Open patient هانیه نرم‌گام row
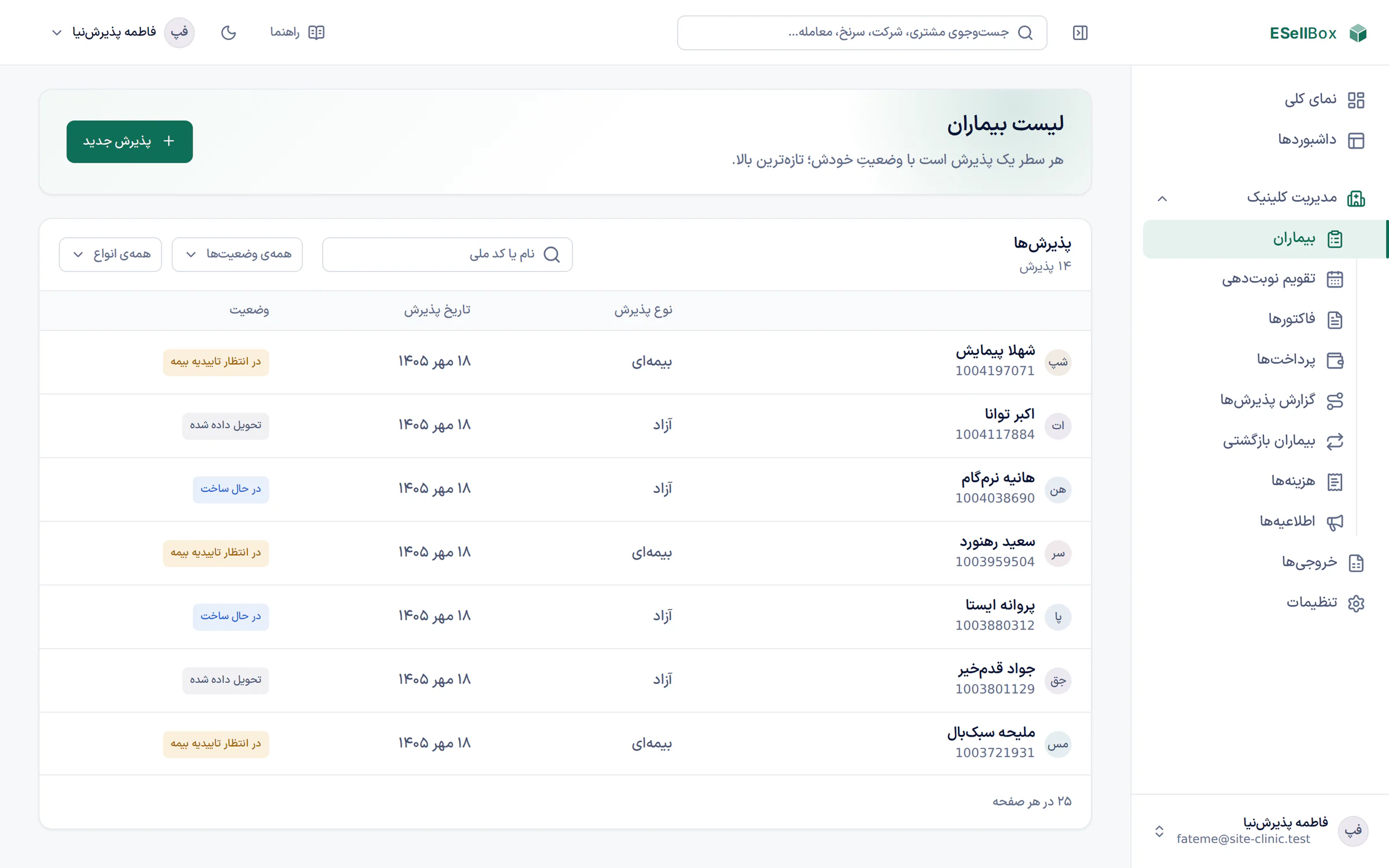Screen dimensions: 1389x868 coord(565,490)
